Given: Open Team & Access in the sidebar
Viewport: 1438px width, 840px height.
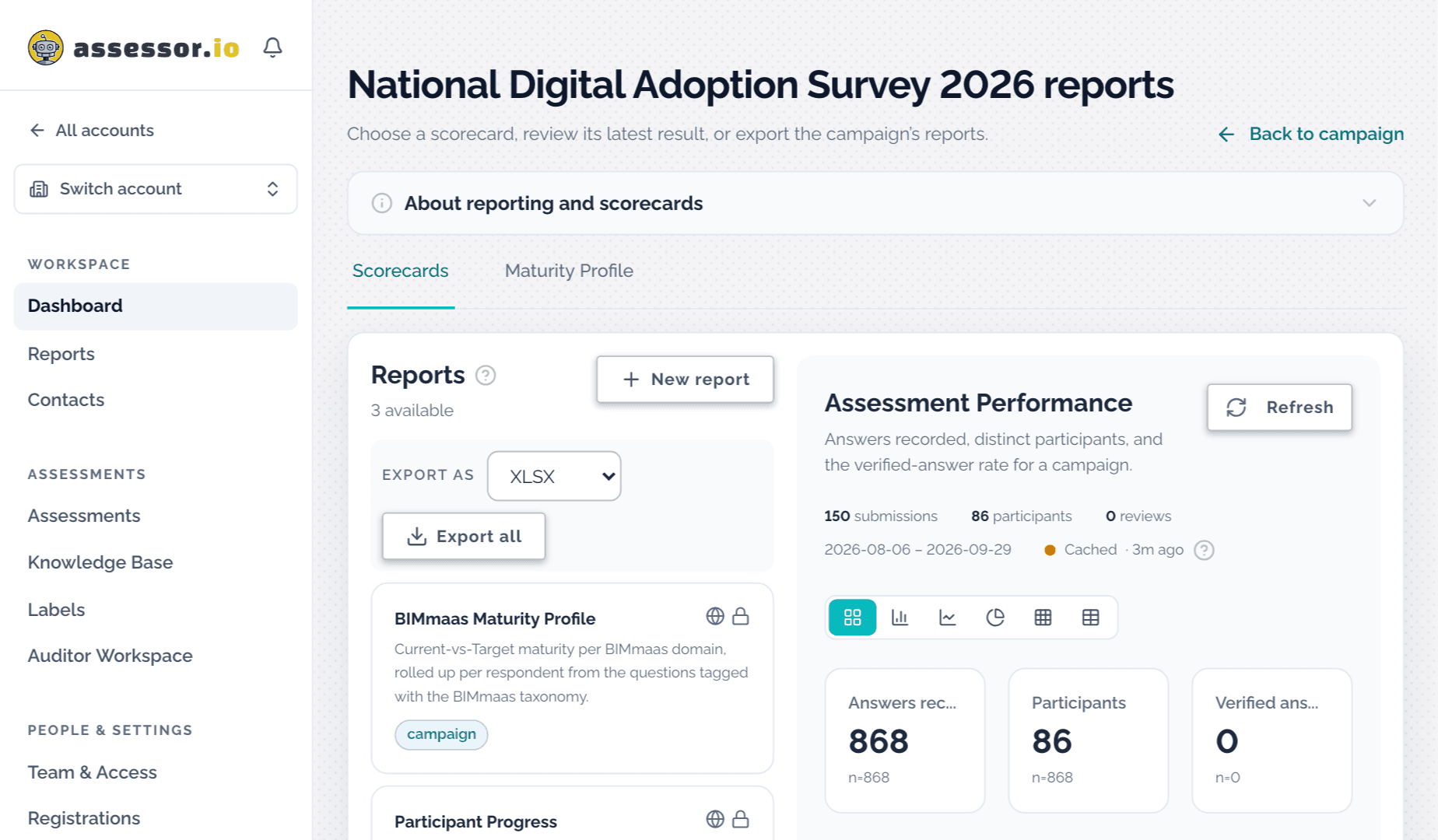Looking at the screenshot, I should [x=92, y=772].
